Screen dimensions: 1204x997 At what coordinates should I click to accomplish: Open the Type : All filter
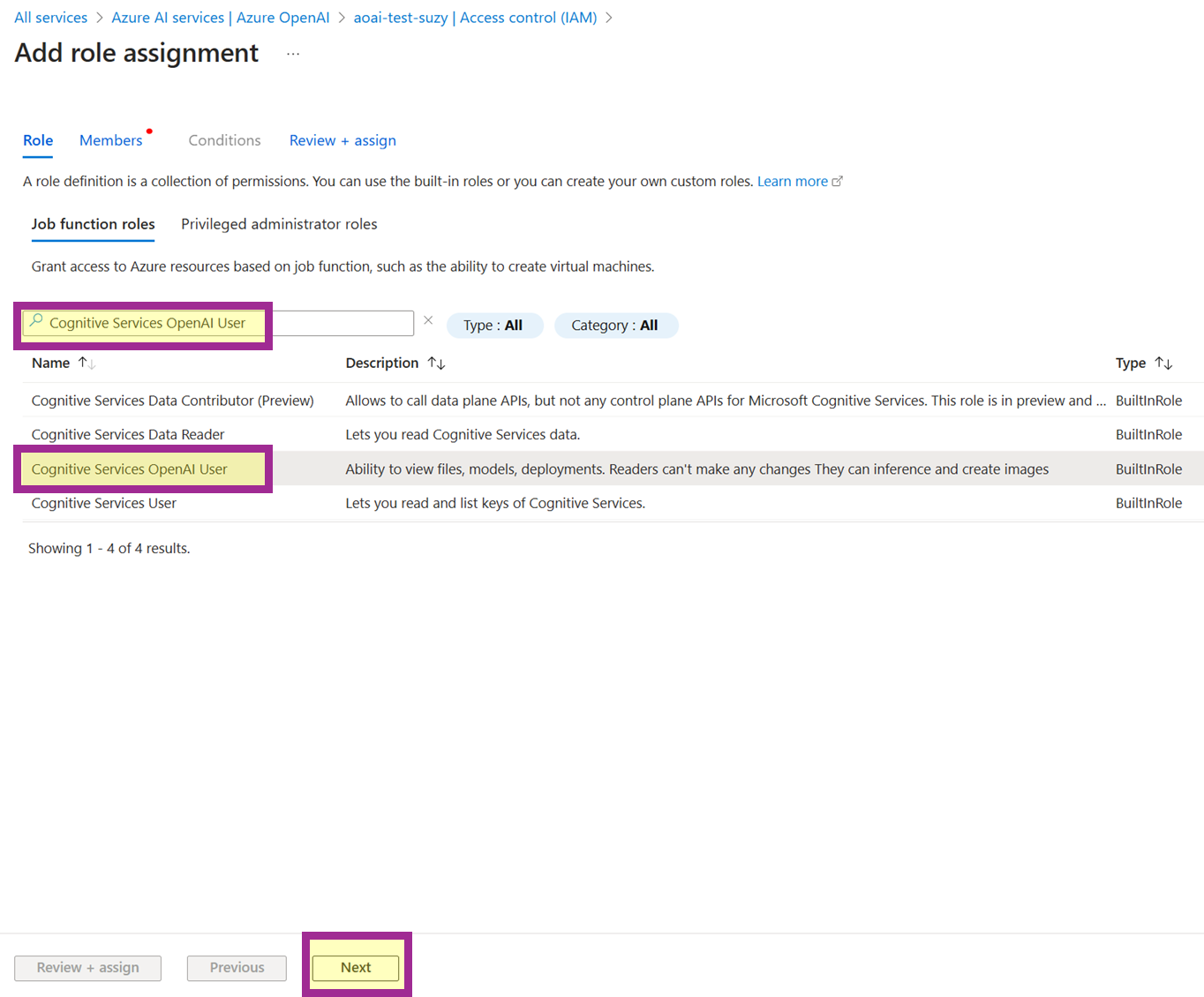click(x=493, y=325)
